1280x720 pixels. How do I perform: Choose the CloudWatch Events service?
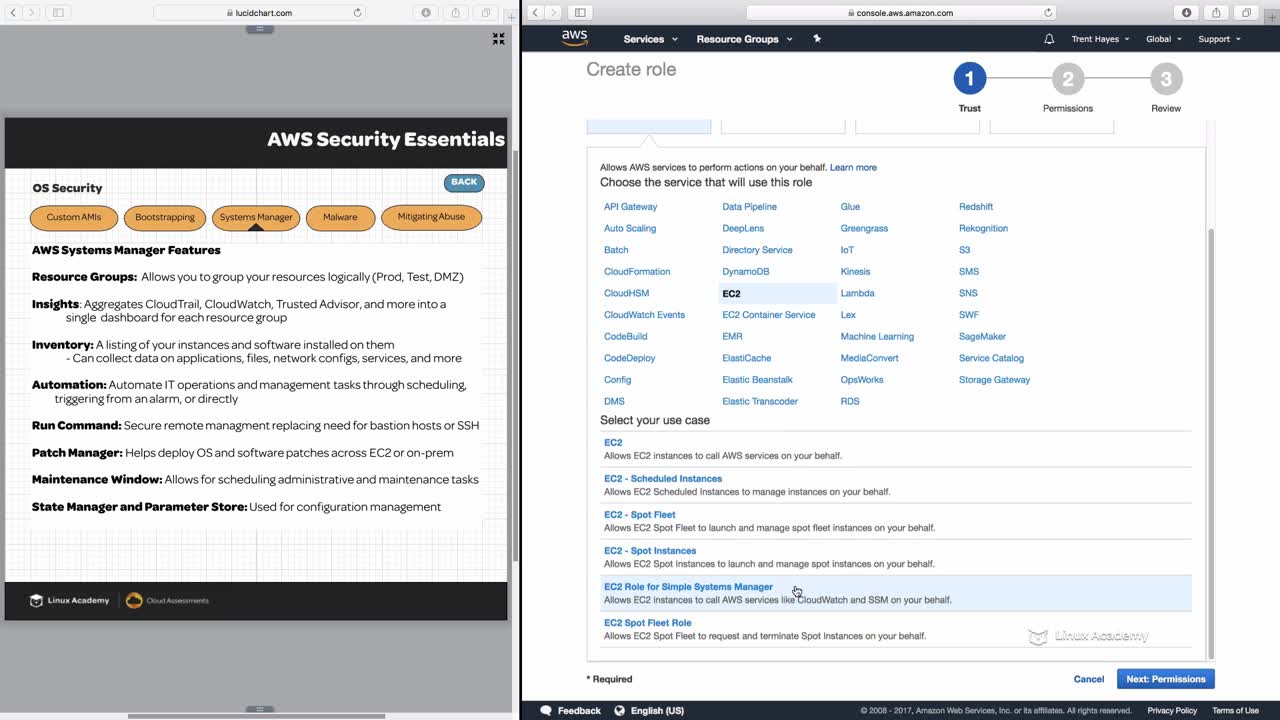[x=644, y=315]
